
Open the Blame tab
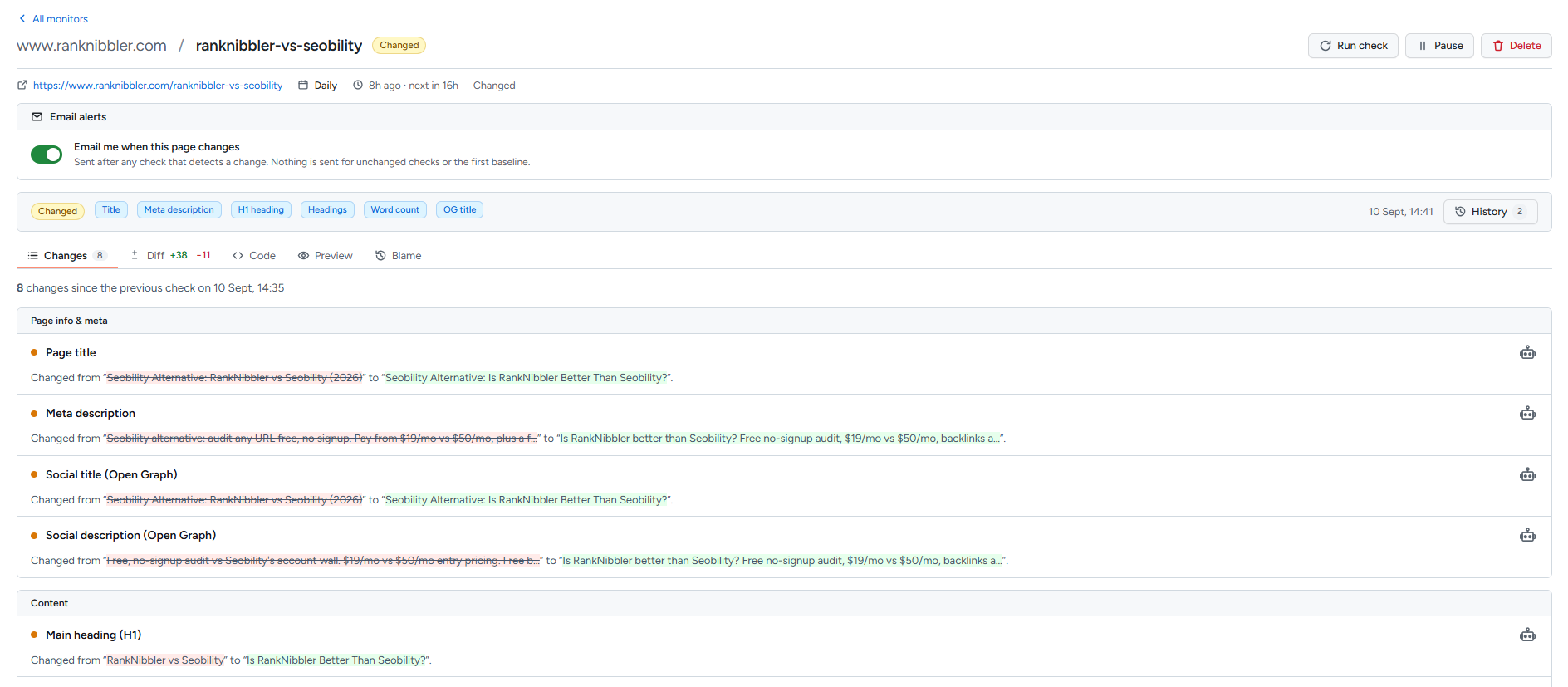click(399, 256)
